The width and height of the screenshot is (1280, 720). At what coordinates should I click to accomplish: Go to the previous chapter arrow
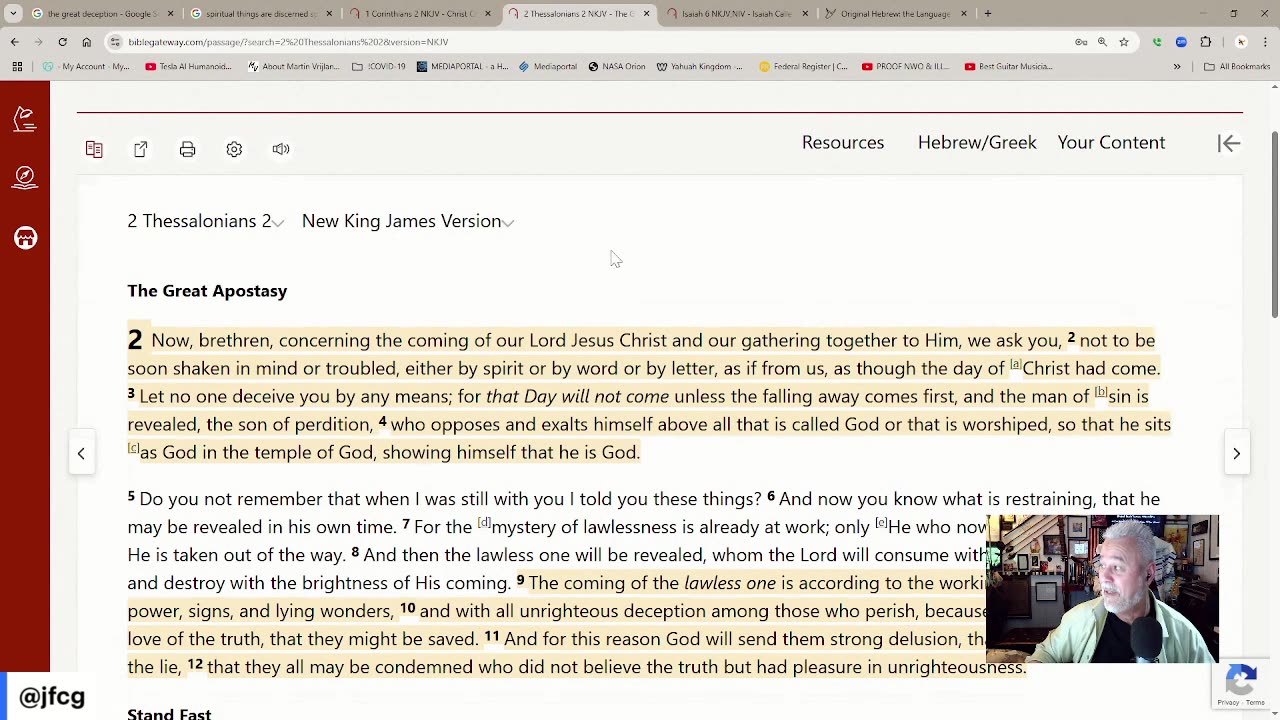click(81, 454)
